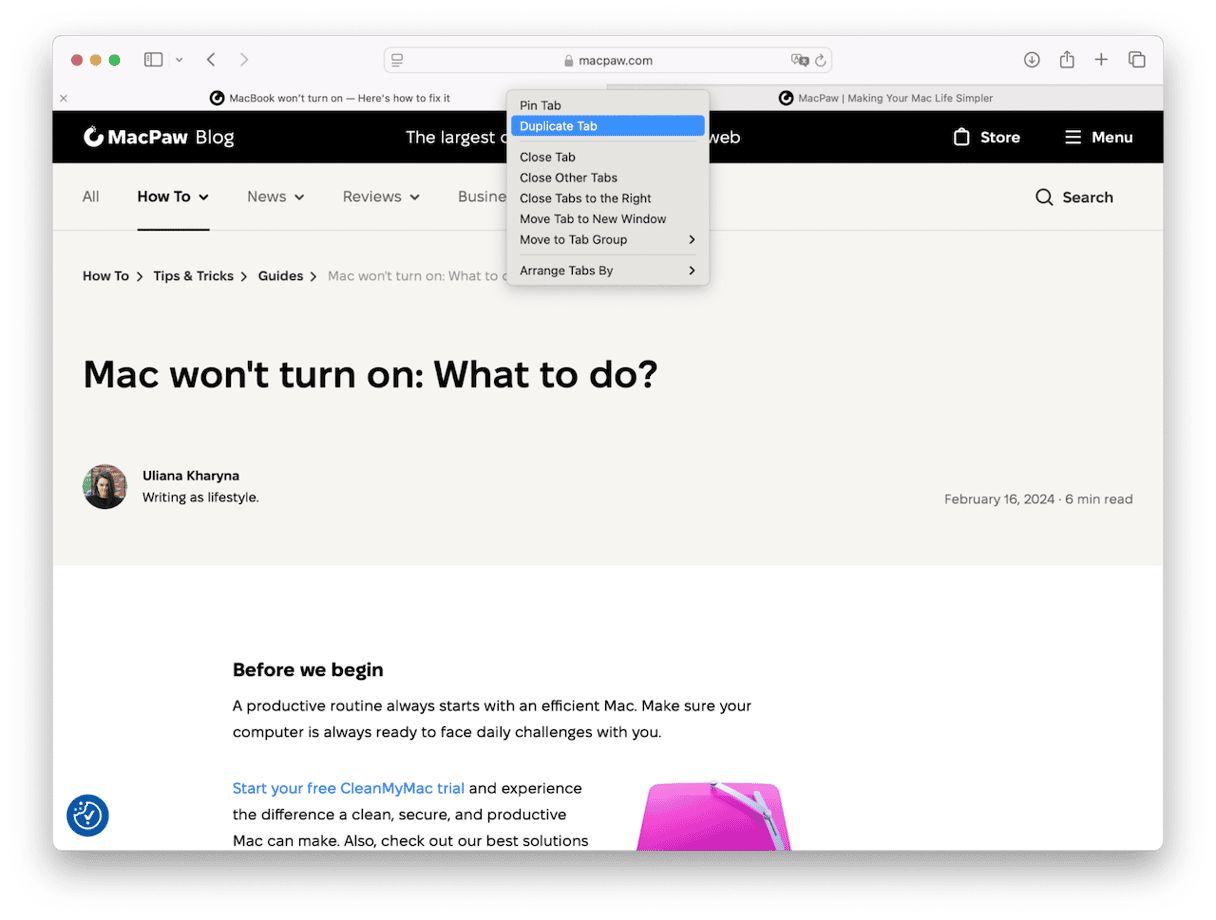Choose Close Other Tabs option
1216x920 pixels.
pyautogui.click(x=568, y=178)
